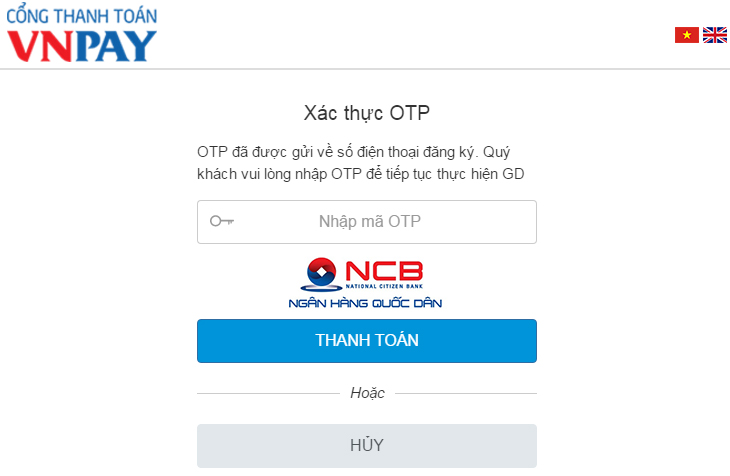Switch language using the Vietnamese flag

(x=687, y=35)
